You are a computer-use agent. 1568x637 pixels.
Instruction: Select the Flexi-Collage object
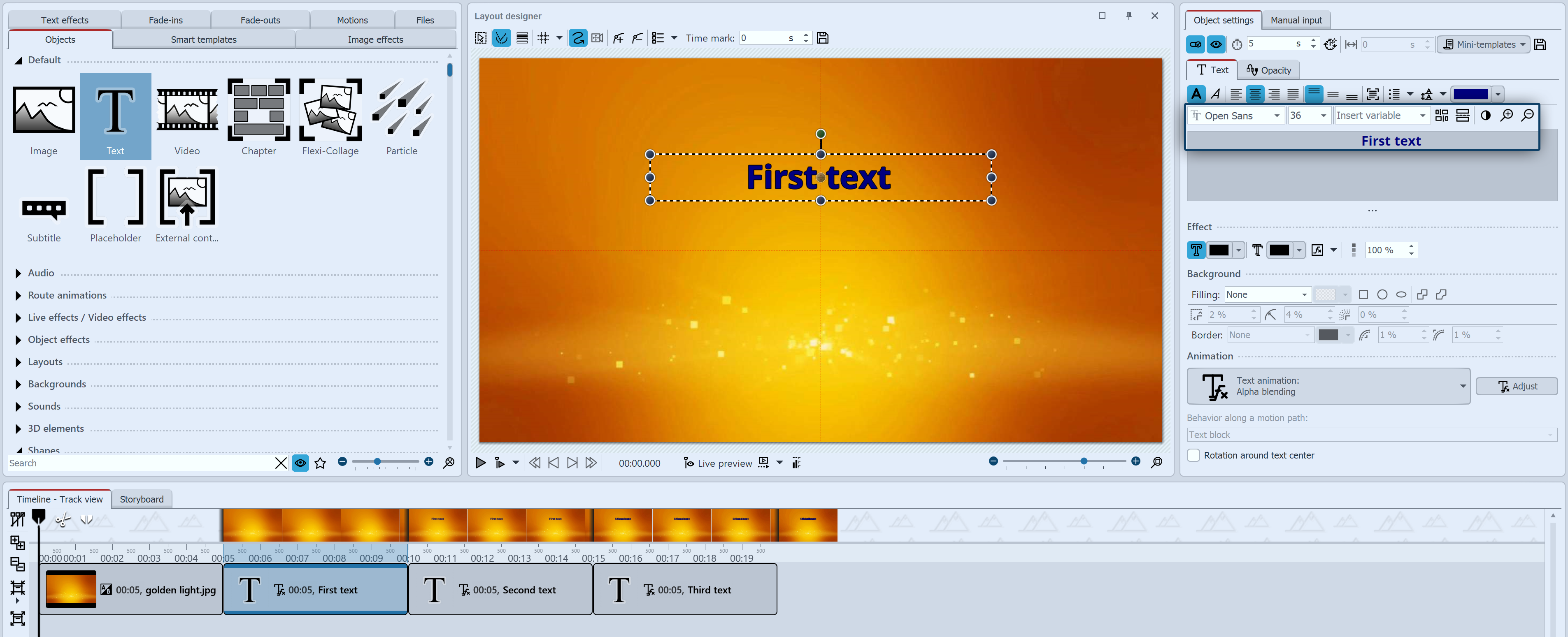pos(330,116)
